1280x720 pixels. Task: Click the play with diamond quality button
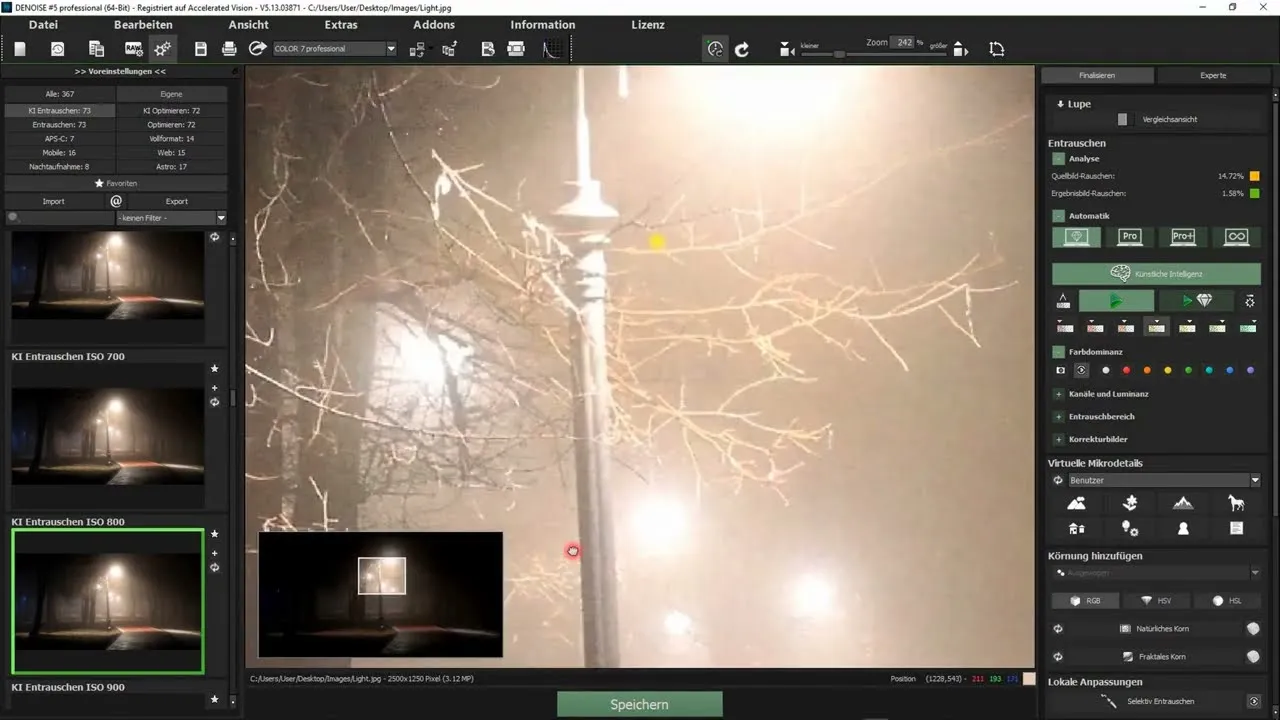(1196, 300)
